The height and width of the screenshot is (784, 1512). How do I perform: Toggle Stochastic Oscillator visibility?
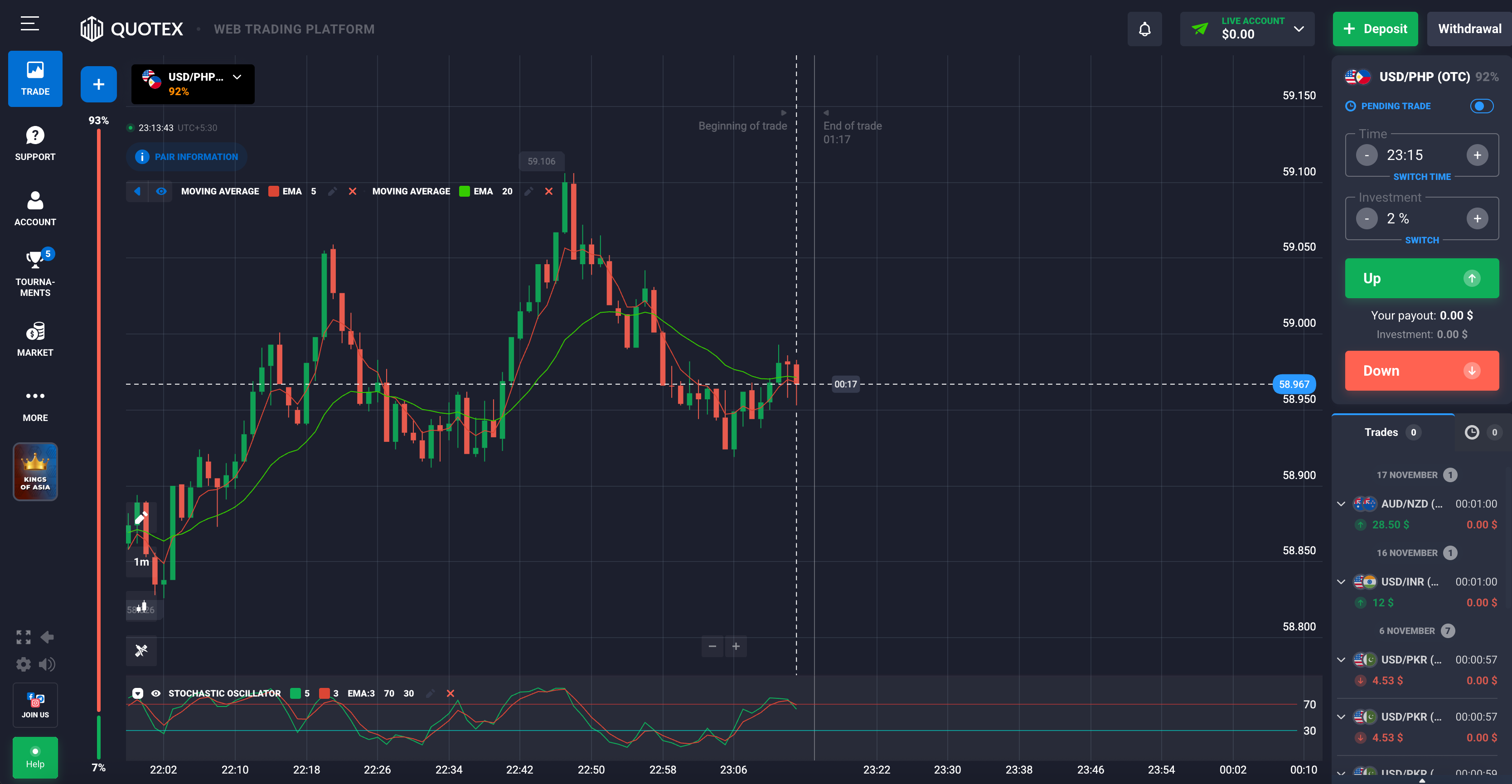click(x=155, y=693)
